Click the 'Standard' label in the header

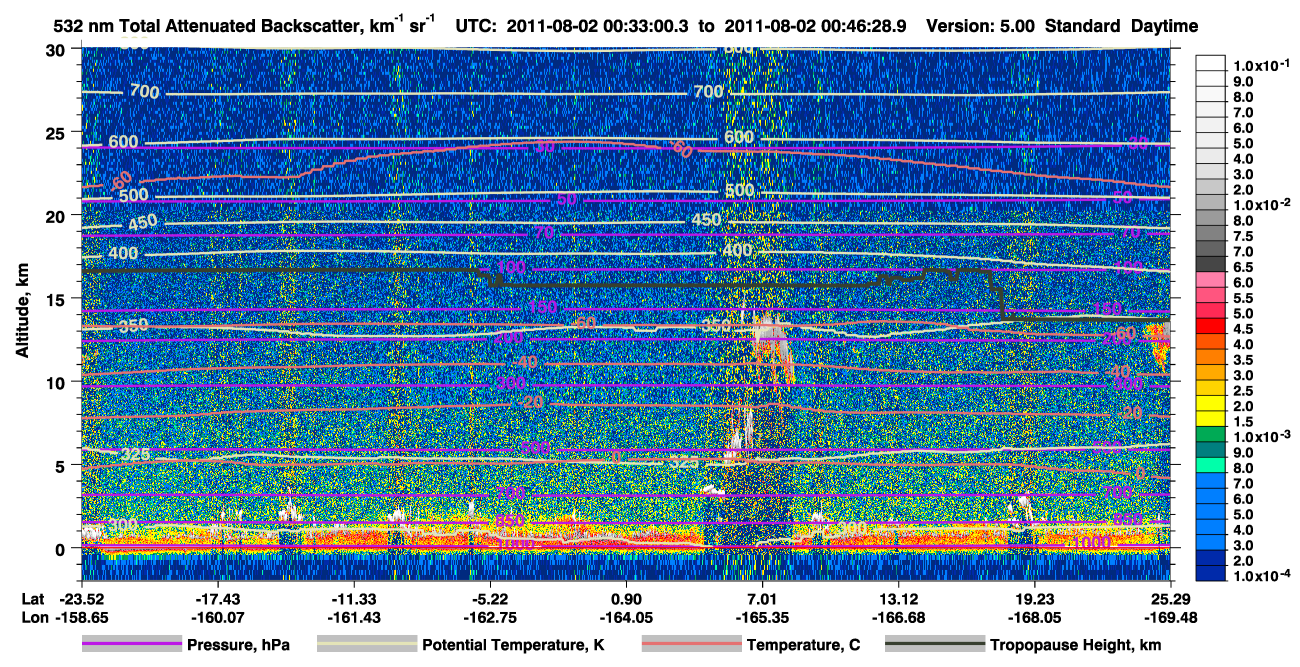[x=1084, y=26]
